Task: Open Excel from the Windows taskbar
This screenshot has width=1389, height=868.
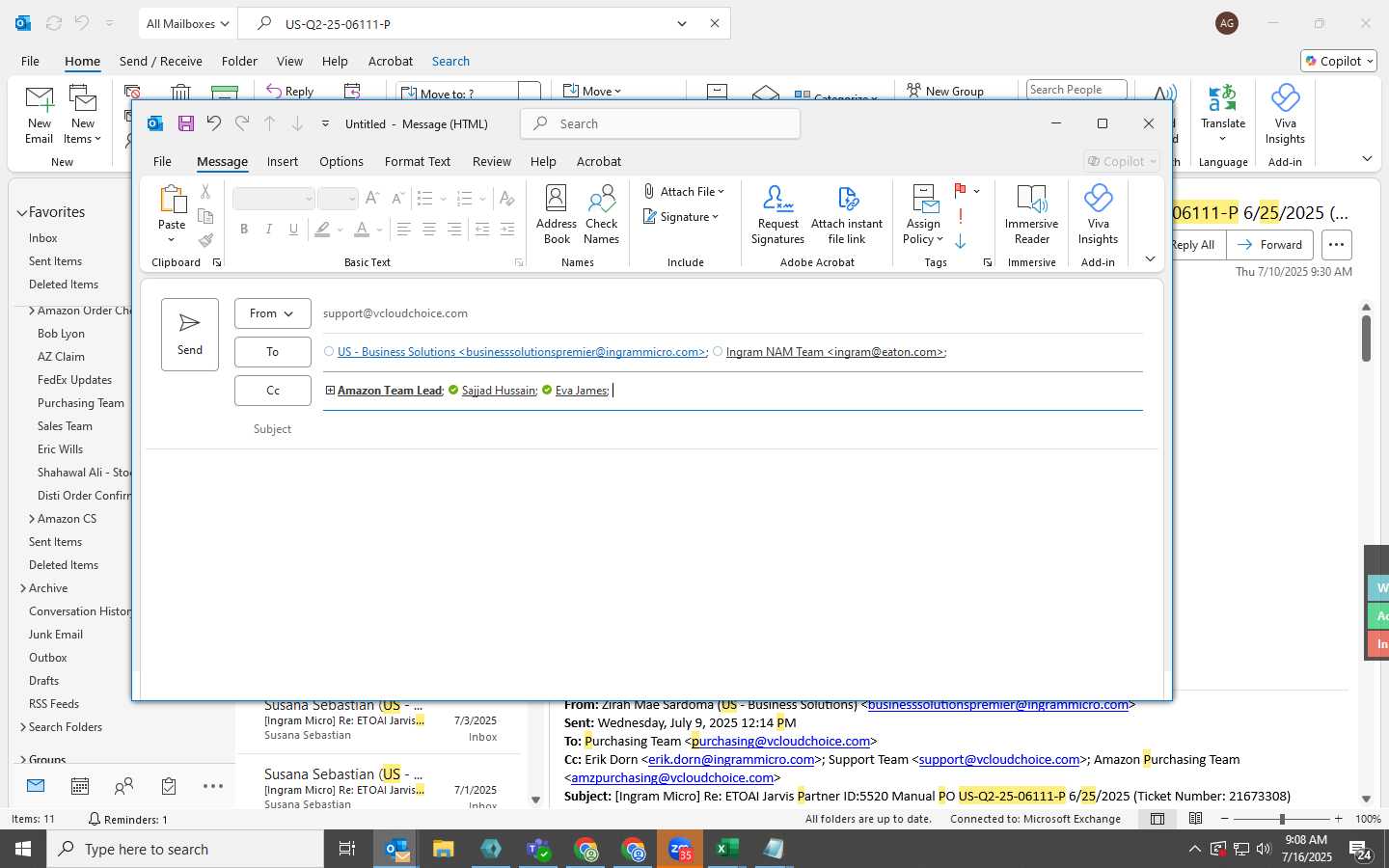Action: coord(726,849)
